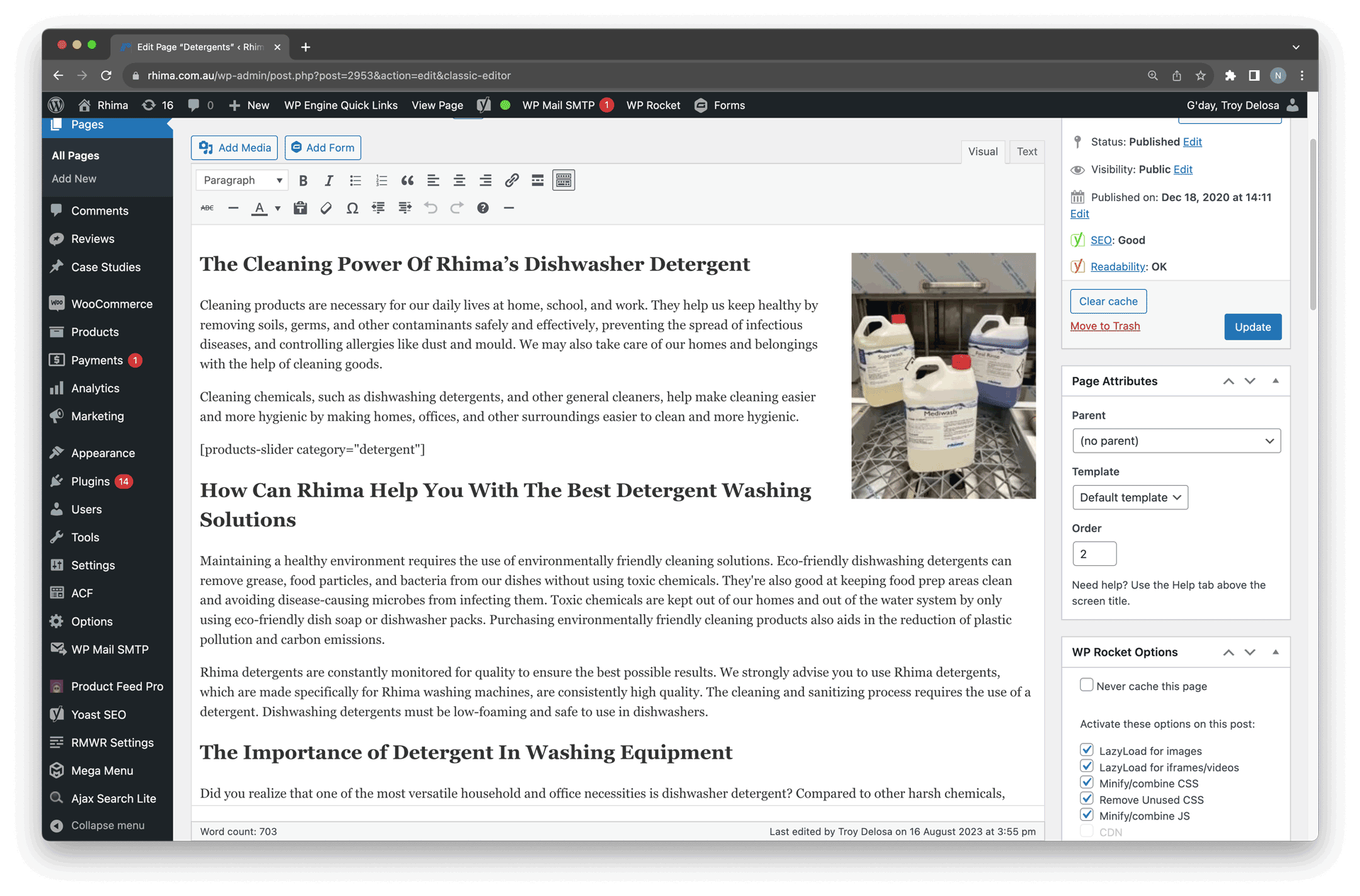Click the Update button
The image size is (1360, 896).
point(1252,327)
